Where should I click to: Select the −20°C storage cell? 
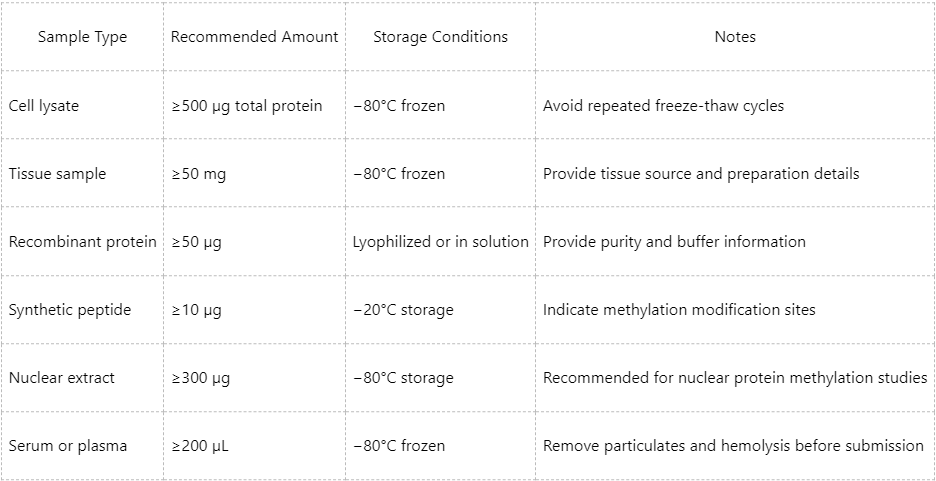click(403, 309)
